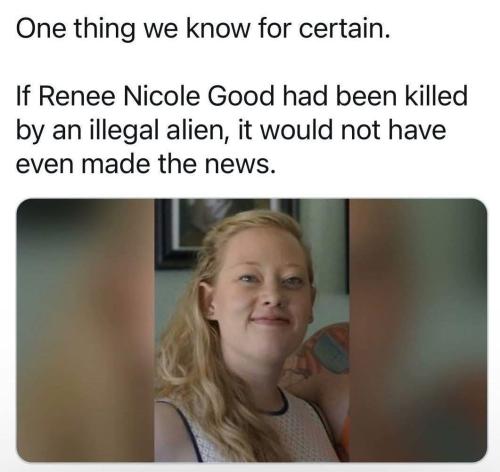
Task: Click the word "If" starting the second paragraph
Action: [24, 96]
